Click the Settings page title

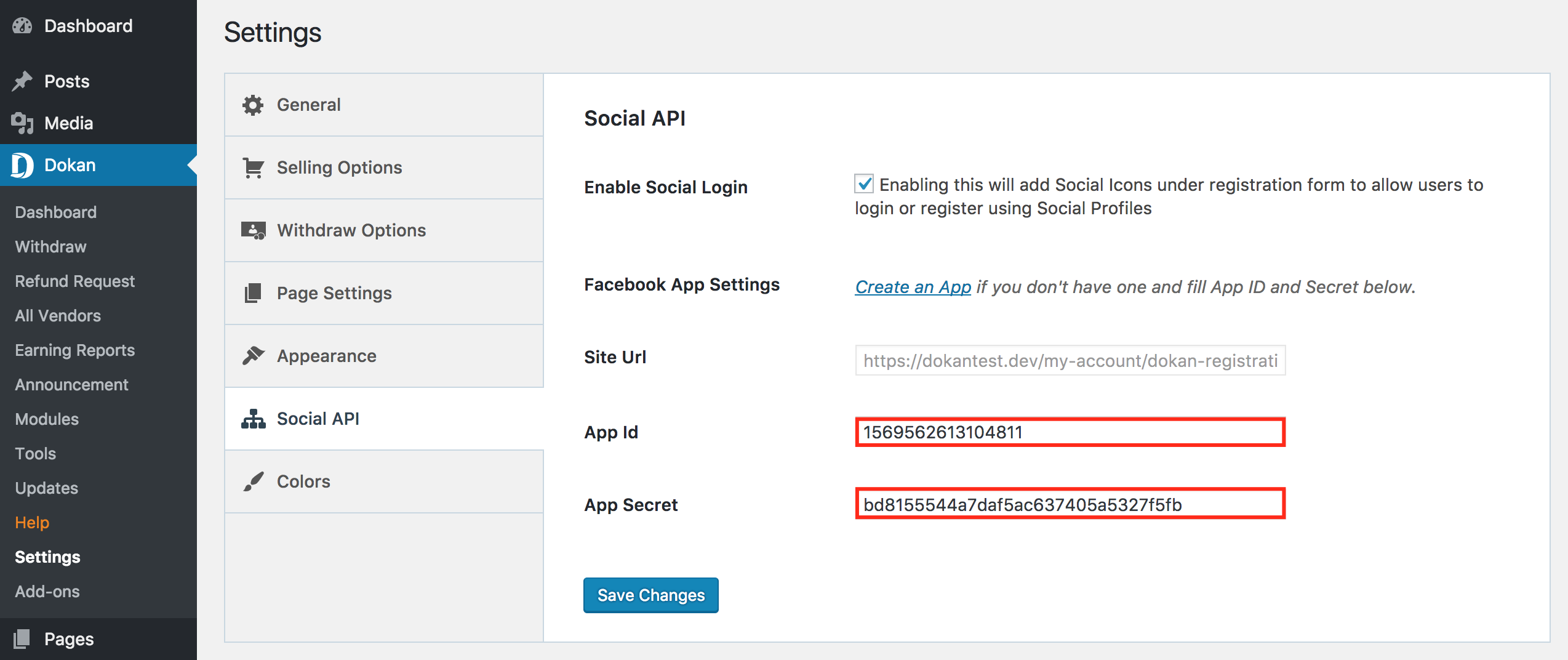[273, 33]
